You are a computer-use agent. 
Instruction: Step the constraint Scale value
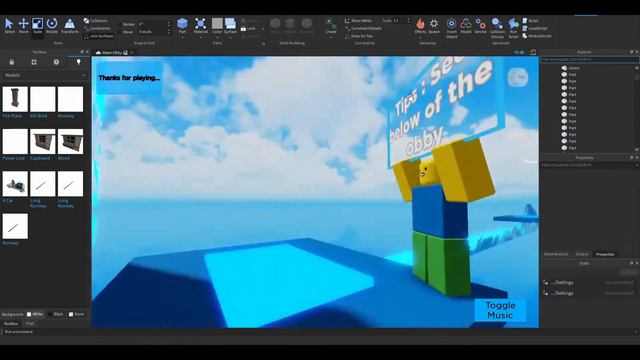pyautogui.click(x=408, y=20)
